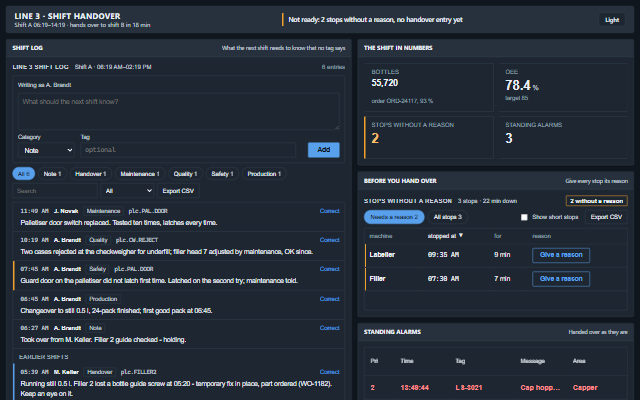Filter log by 'Quality 1' chip
Screen dimensions: 640x400
tap(185, 174)
